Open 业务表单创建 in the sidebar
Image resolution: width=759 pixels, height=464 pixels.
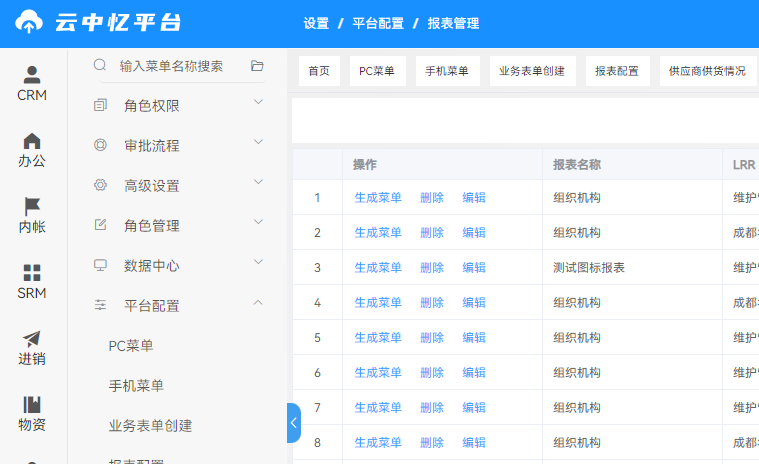point(151,426)
